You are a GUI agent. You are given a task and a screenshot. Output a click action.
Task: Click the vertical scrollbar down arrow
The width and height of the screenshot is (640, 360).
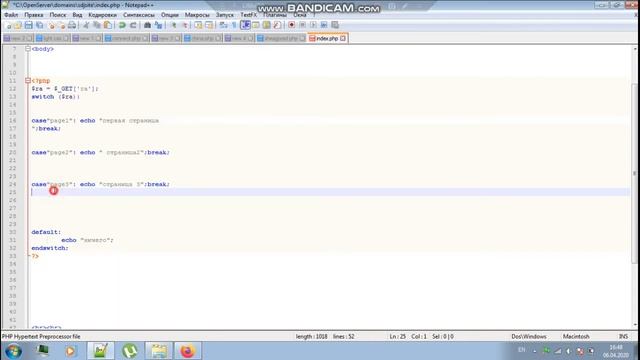635,325
